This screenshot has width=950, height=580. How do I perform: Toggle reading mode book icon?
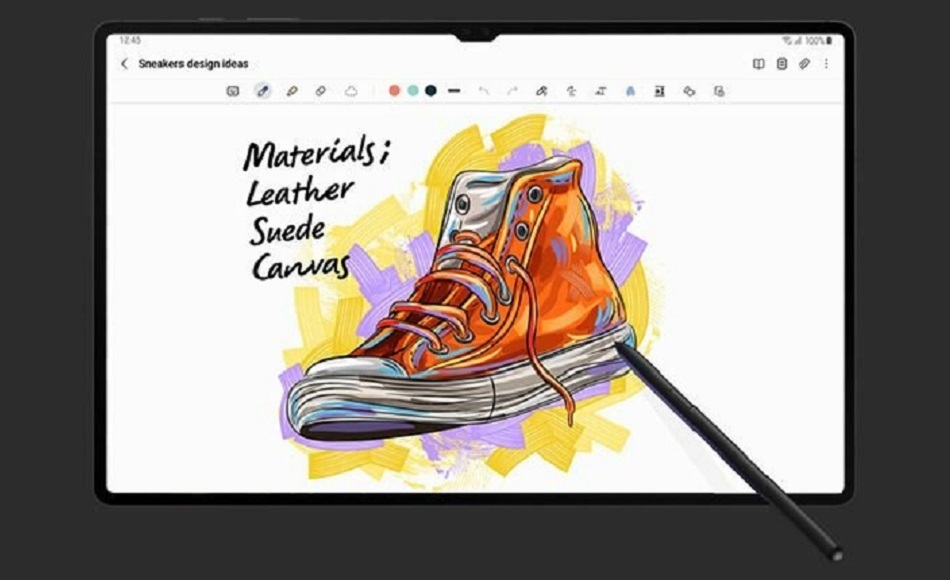(x=758, y=64)
